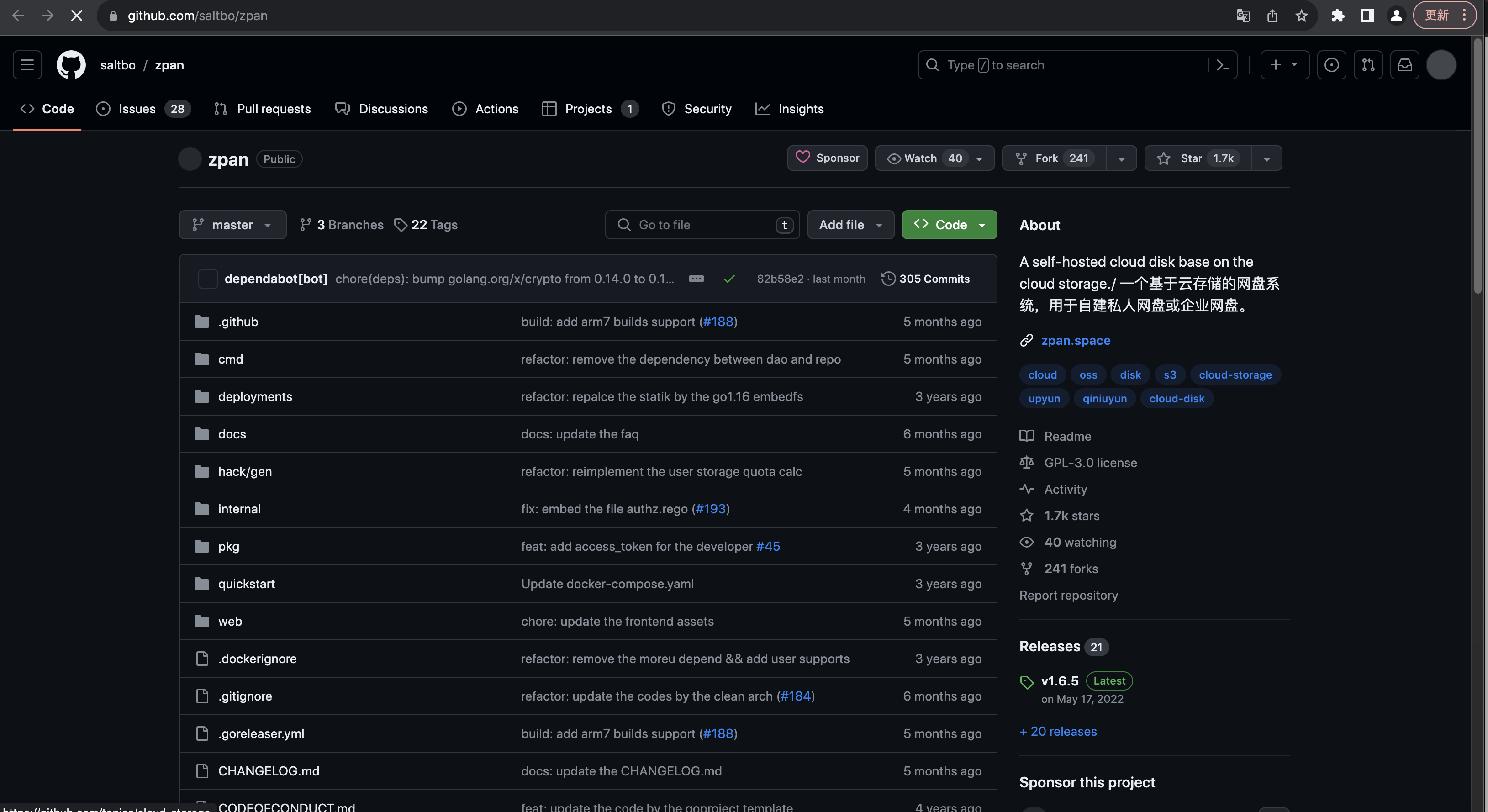Screen dimensions: 1488x812
Task: Open the notifications inbox icon
Action: point(1404,65)
